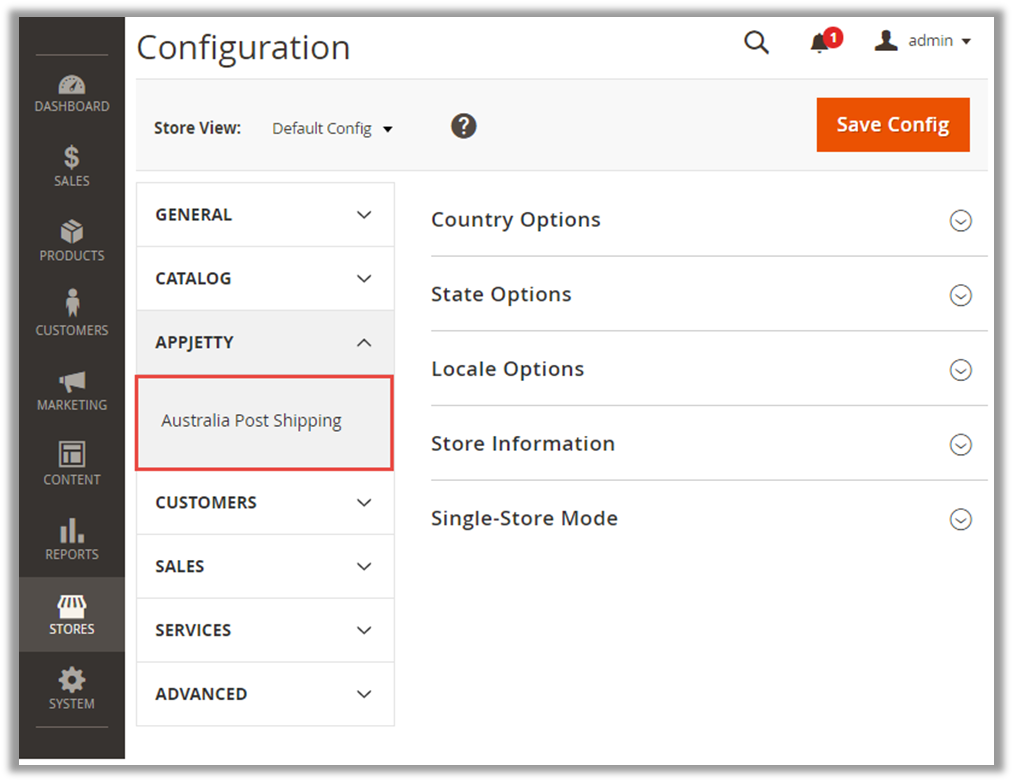Screen dimensions: 1014x782
Task: Open the Dashboard sidebar icon
Action: click(x=71, y=94)
